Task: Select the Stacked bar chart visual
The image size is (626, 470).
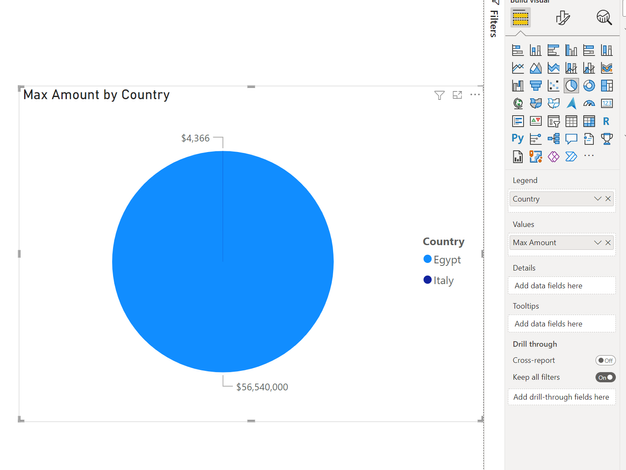Action: point(518,50)
